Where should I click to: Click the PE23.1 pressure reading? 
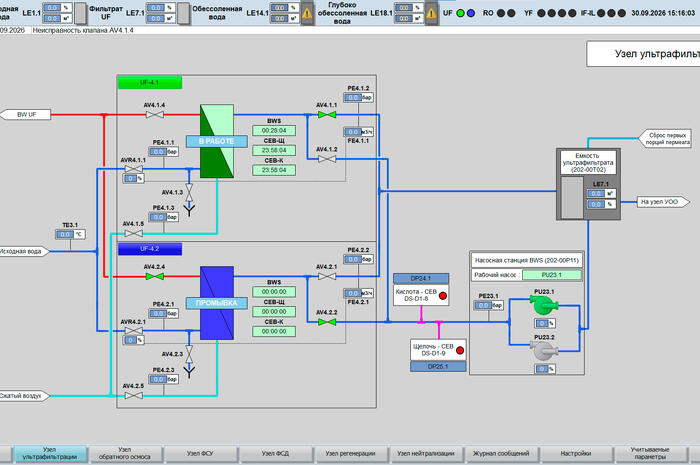(x=489, y=305)
